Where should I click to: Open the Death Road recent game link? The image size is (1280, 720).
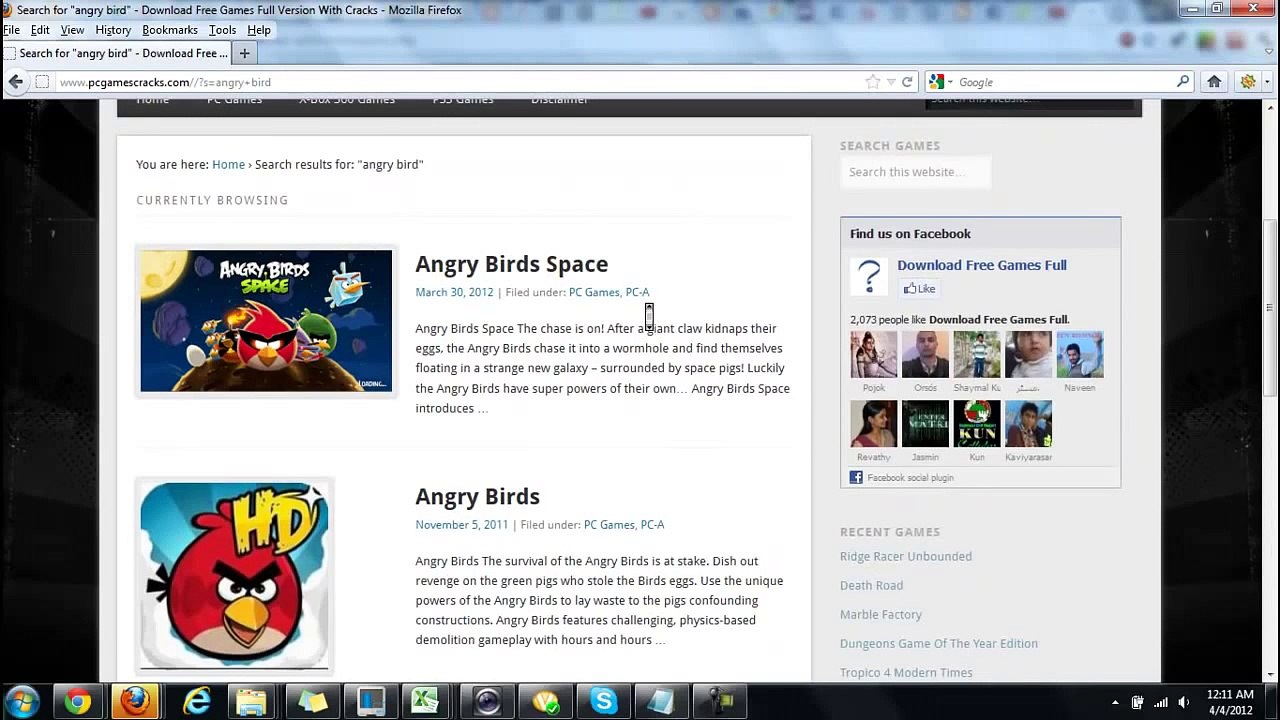871,585
